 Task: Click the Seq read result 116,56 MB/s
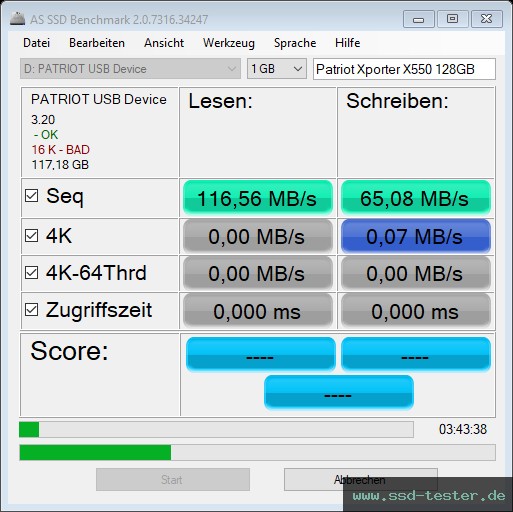click(258, 198)
